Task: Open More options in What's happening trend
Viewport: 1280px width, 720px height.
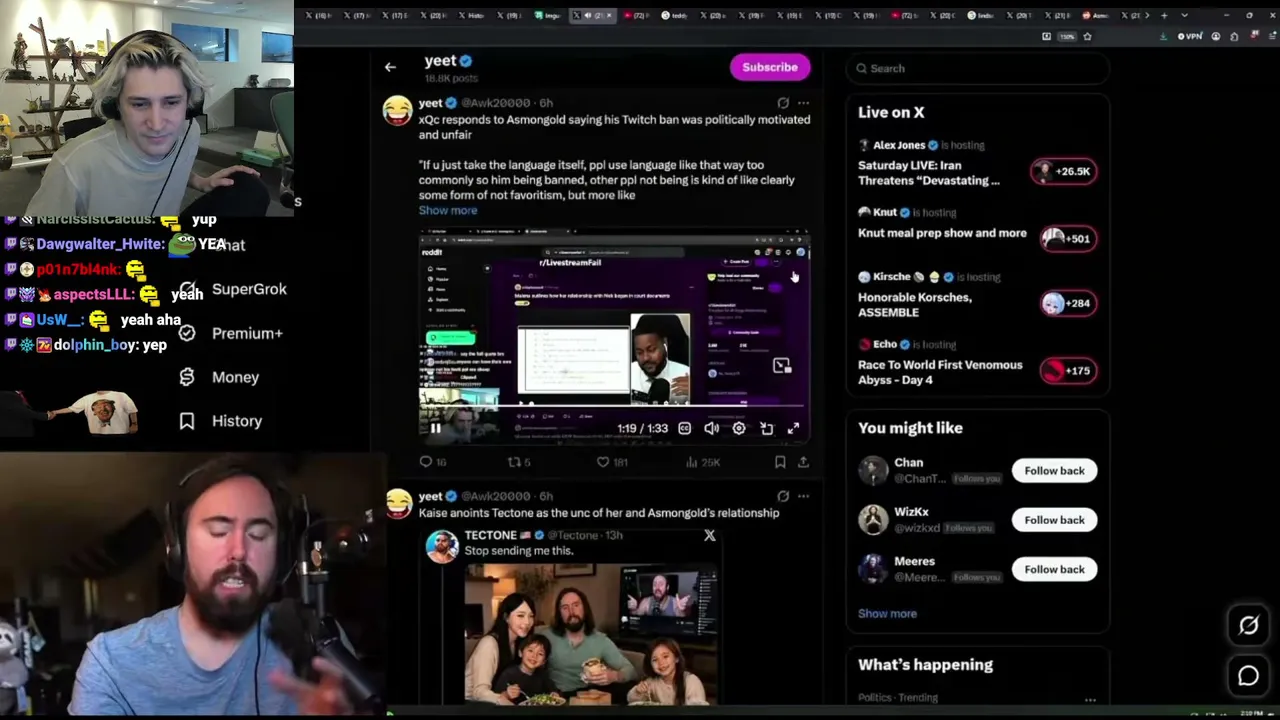Action: pos(1090,699)
